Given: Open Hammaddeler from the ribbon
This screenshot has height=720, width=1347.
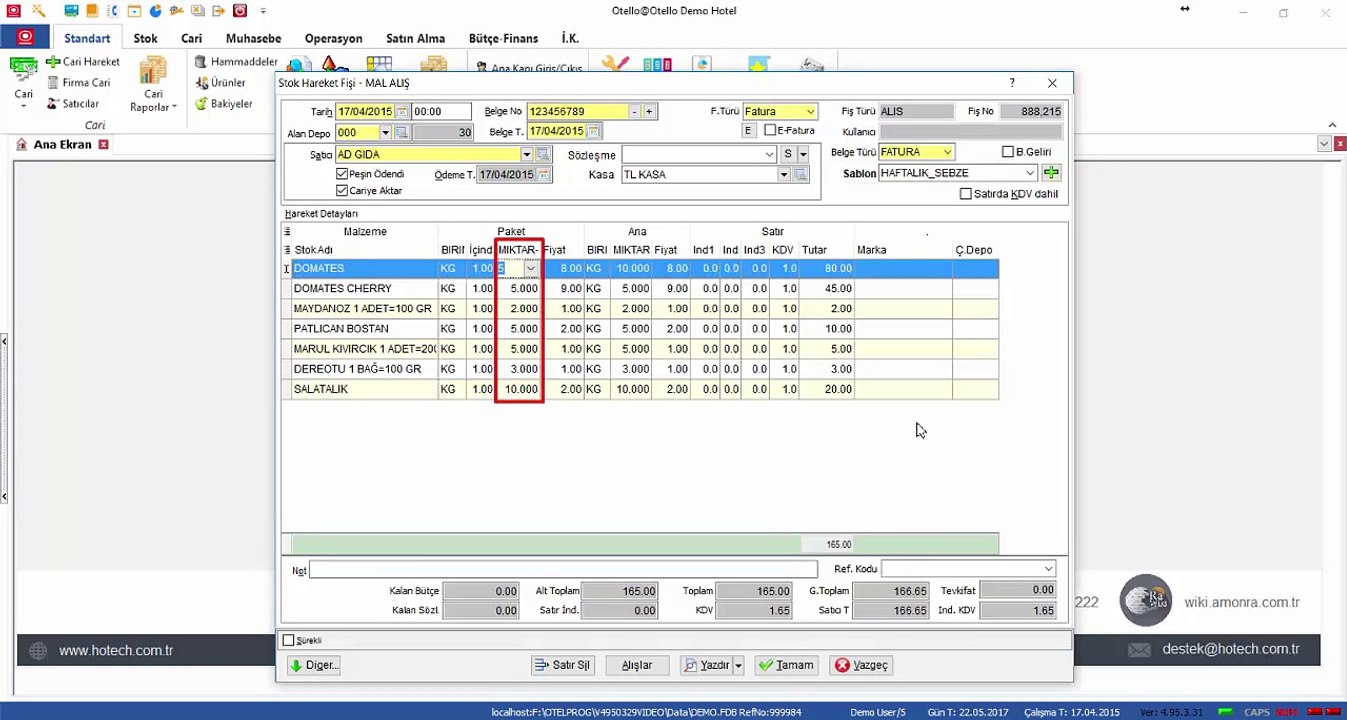Looking at the screenshot, I should 236,62.
